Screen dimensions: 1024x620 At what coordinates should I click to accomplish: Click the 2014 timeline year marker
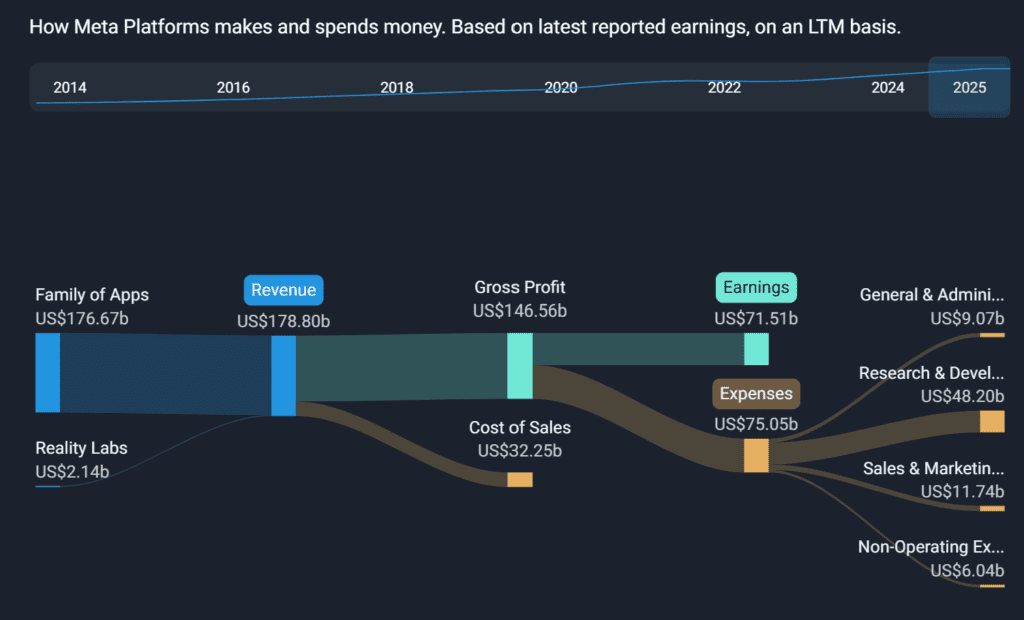click(x=70, y=88)
